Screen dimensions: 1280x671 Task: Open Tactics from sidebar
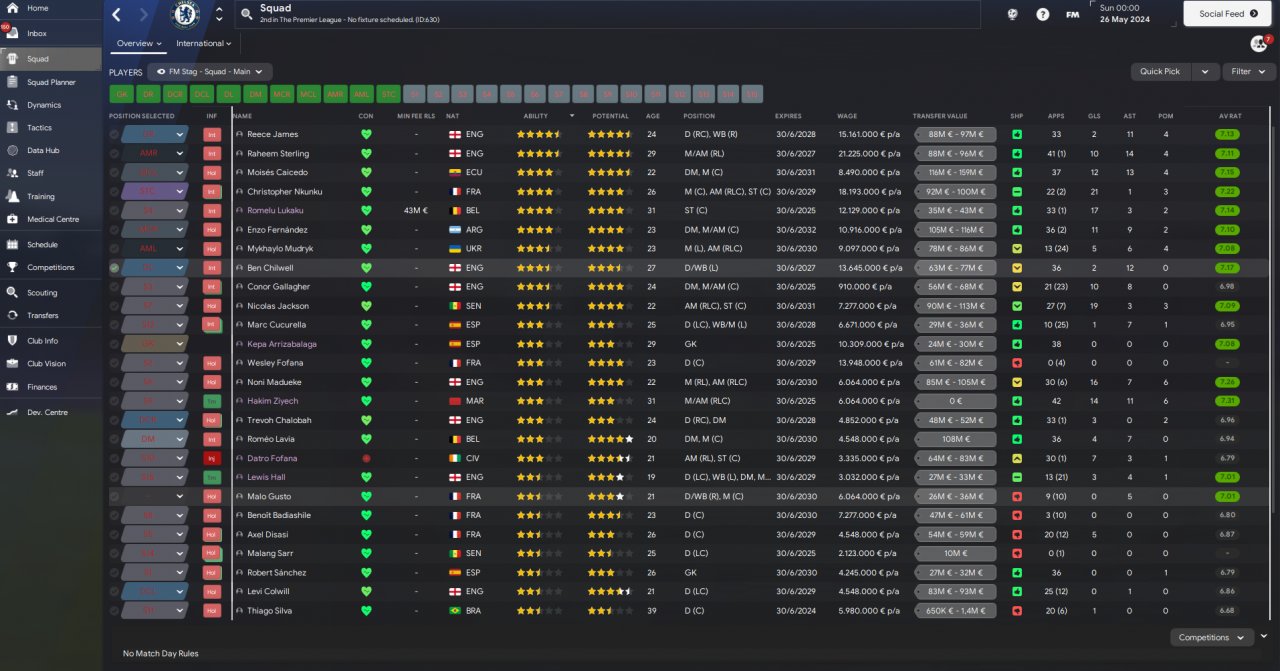coord(50,128)
